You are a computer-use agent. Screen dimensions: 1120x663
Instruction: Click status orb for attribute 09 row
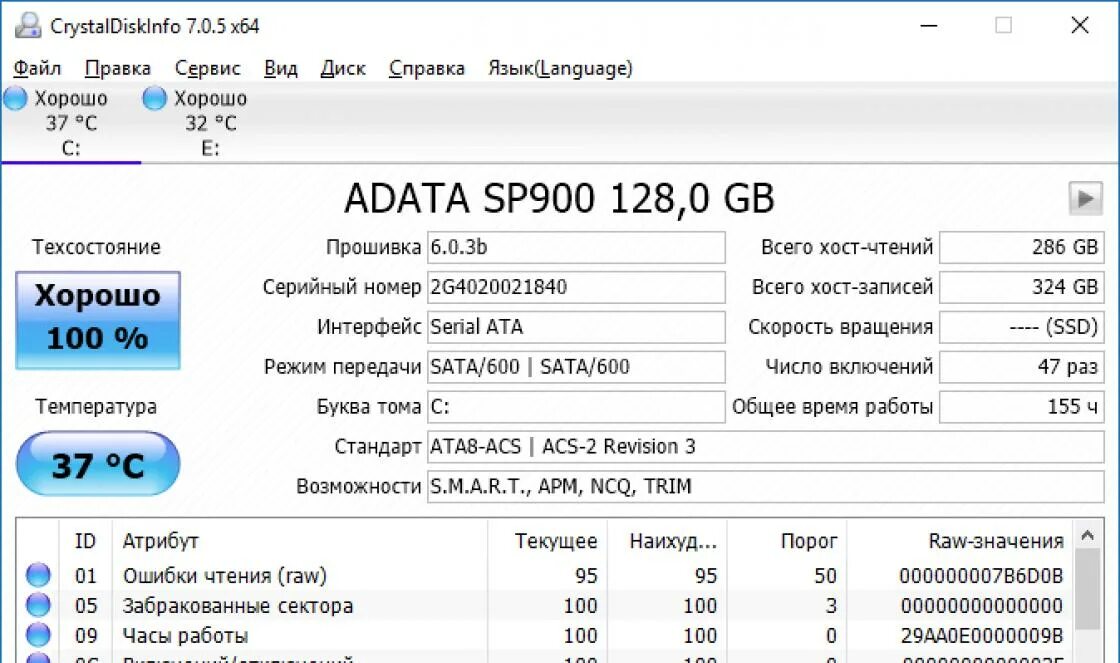click(x=38, y=635)
